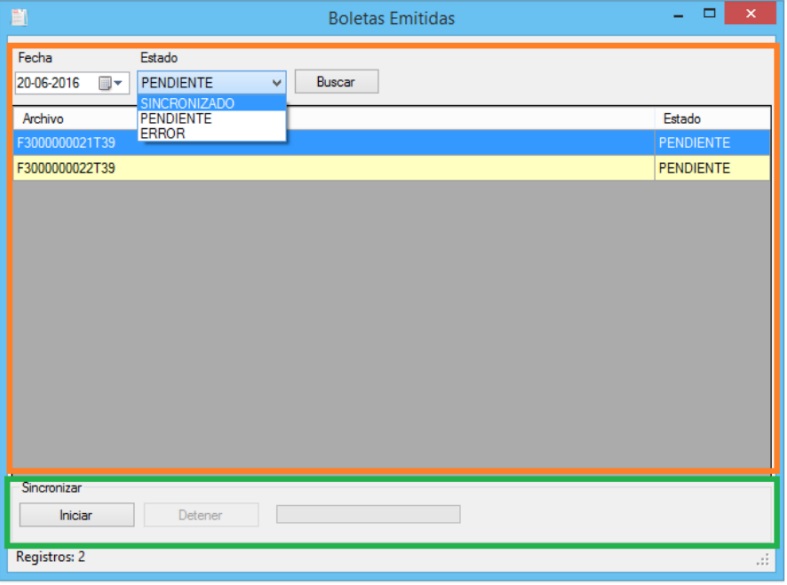Click the Registros: 2 status text
The width and height of the screenshot is (787, 585).
(51, 557)
